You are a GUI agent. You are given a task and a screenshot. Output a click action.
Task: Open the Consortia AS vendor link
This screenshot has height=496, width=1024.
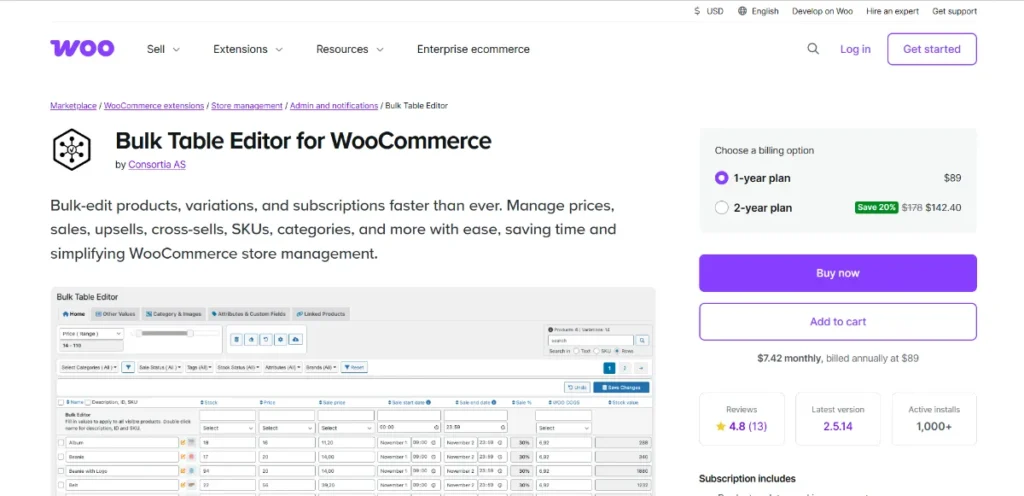(x=157, y=165)
